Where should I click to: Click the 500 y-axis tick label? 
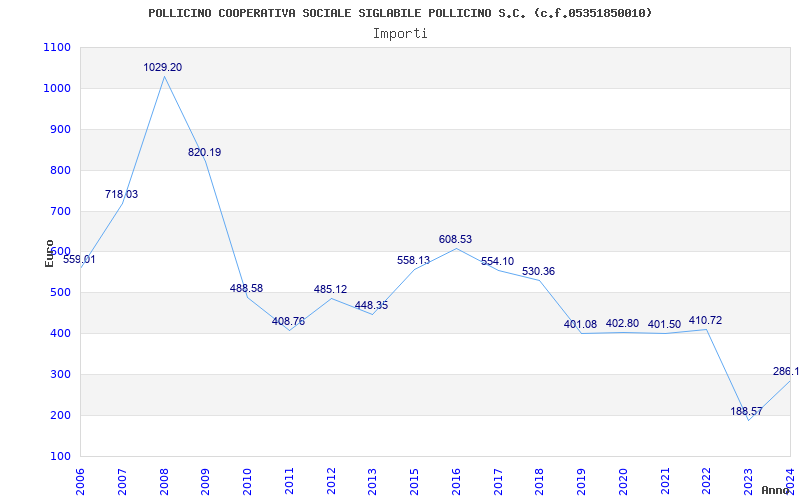[63, 293]
